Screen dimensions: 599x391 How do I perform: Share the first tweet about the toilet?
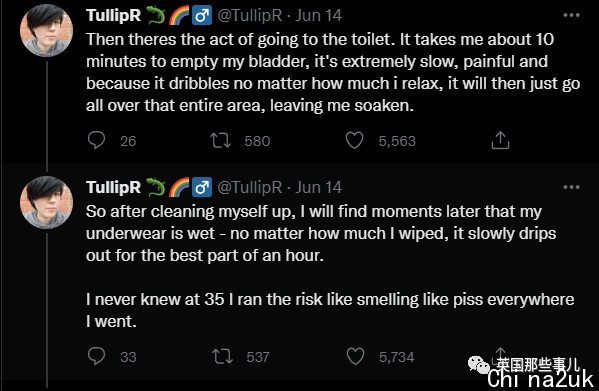(x=500, y=140)
